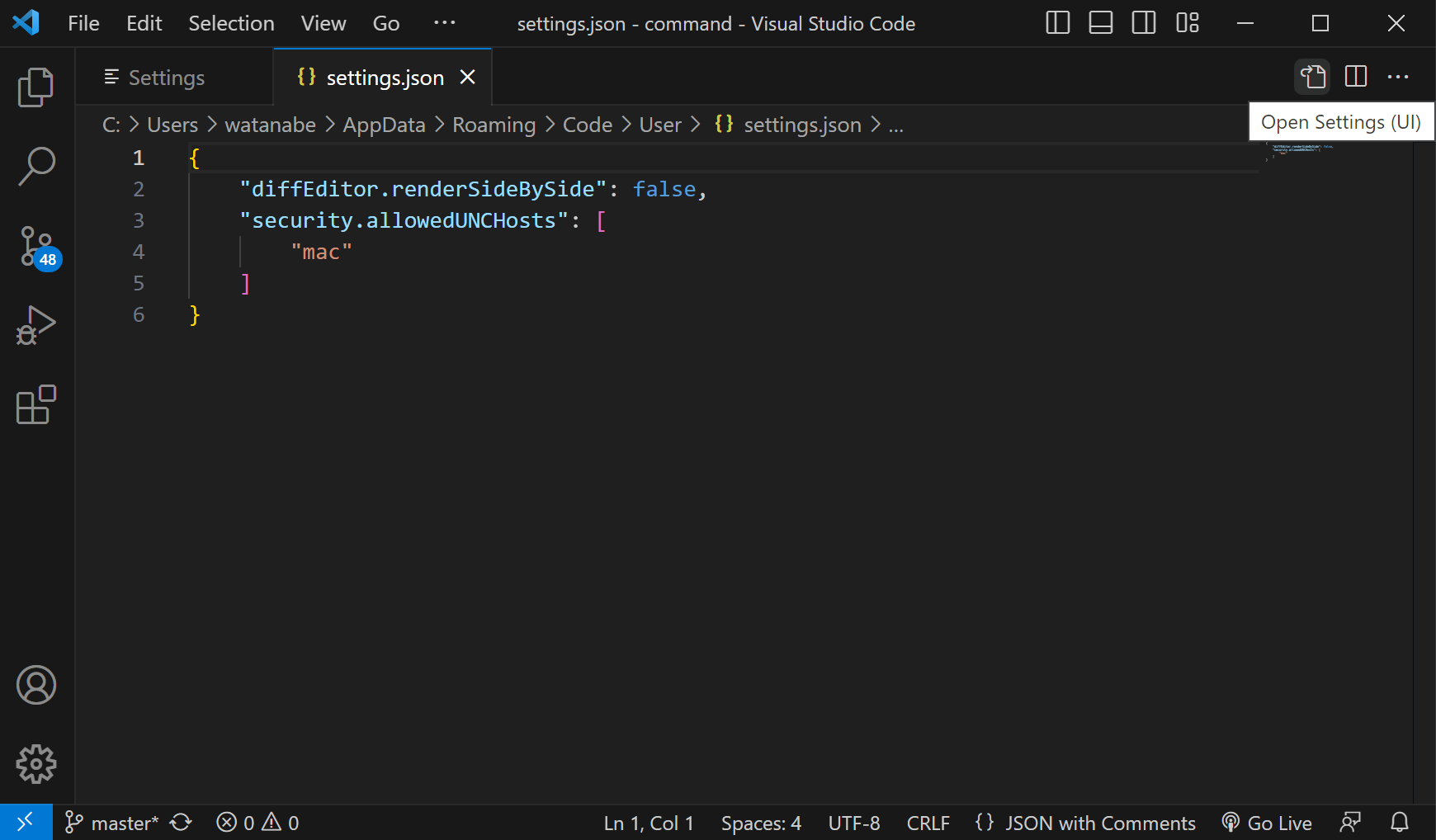Click the Synchronize Changes icon
This screenshot has height=840, width=1436.
pos(181,823)
